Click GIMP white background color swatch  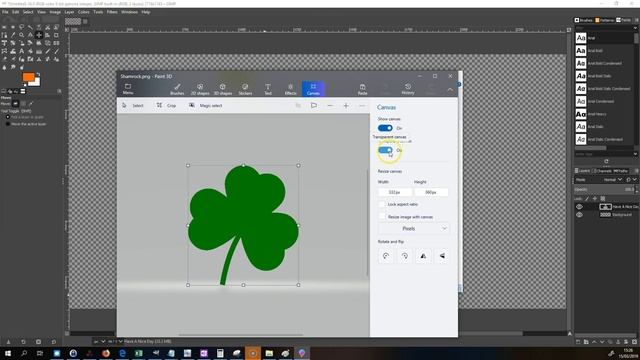pos(36,82)
